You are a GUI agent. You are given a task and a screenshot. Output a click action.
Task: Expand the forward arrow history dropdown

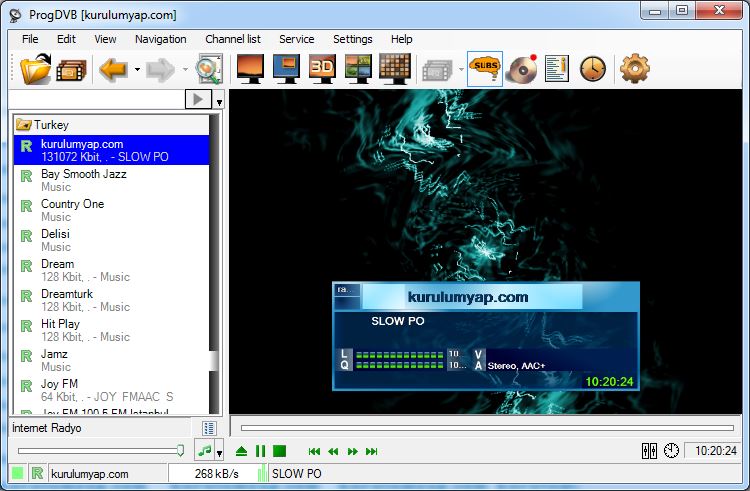pyautogui.click(x=185, y=70)
